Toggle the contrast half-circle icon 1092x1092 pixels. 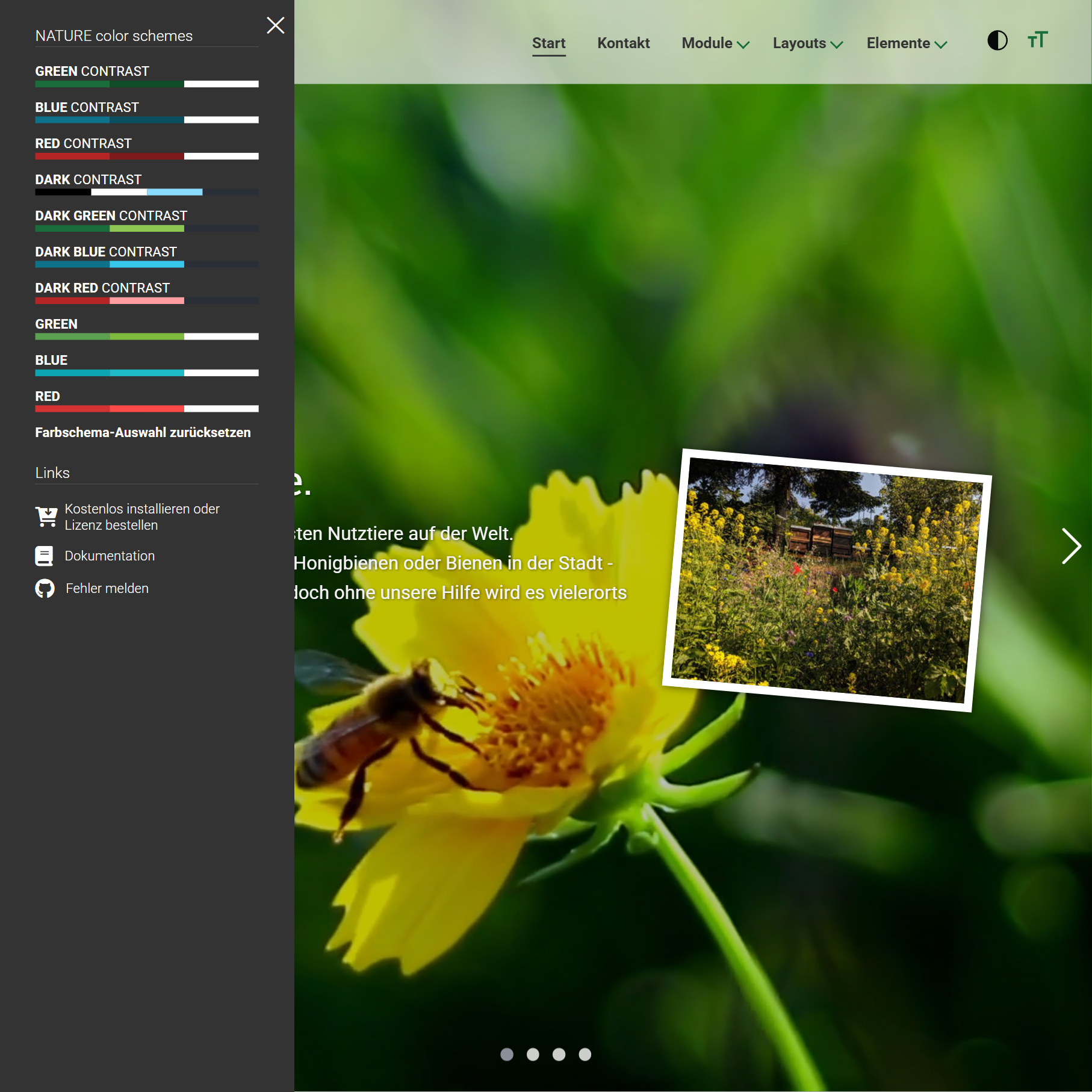[x=997, y=40]
